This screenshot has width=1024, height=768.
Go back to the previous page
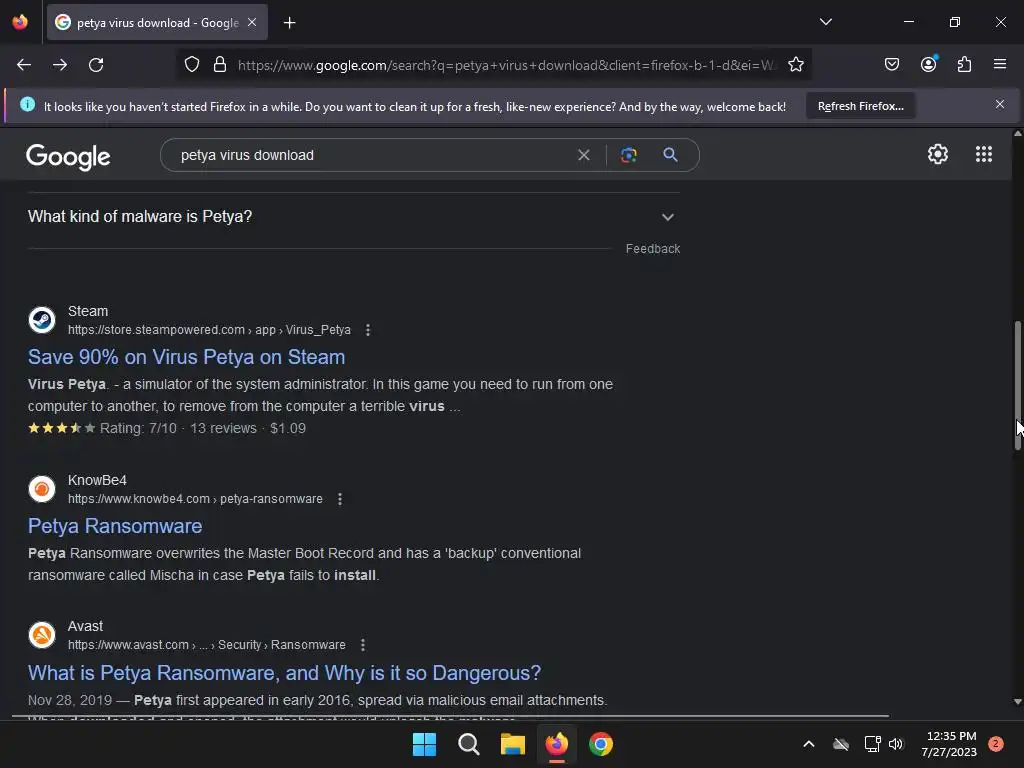(x=24, y=65)
